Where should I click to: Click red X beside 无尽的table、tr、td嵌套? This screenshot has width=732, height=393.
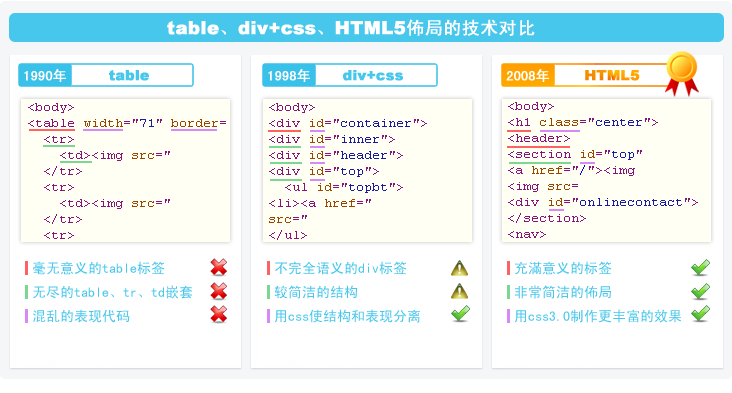(x=218, y=291)
